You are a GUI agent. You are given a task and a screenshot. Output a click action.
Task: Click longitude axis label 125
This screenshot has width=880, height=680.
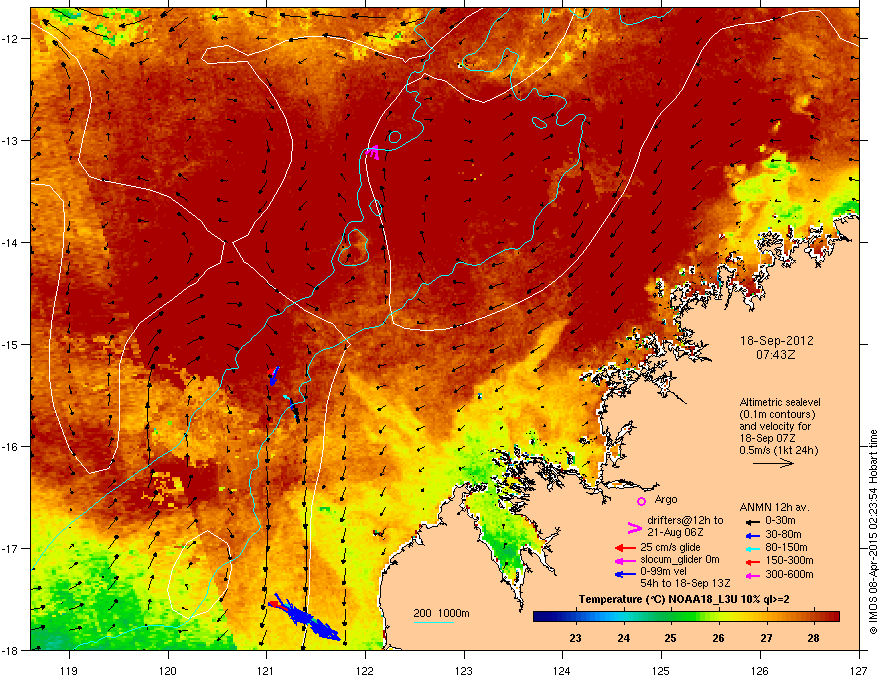[661, 670]
